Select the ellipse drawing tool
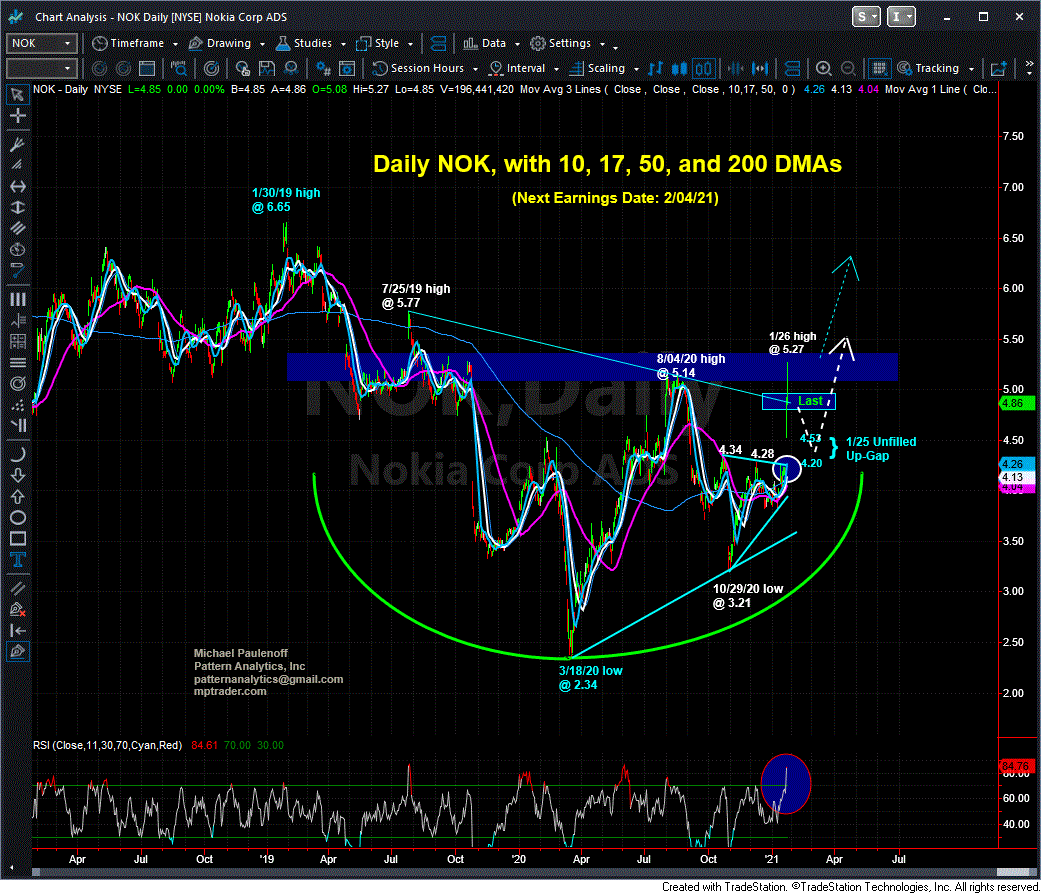Screen dimensions: 1041x893 tap(17, 517)
